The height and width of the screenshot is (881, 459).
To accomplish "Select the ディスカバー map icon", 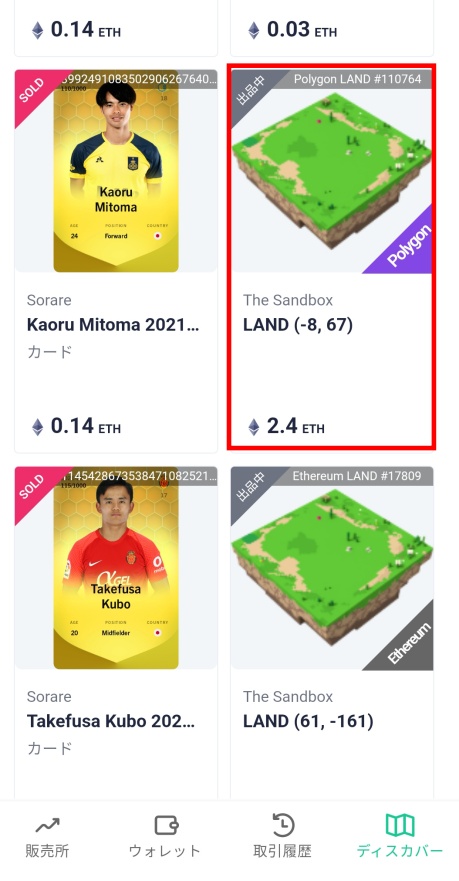I will click(400, 825).
